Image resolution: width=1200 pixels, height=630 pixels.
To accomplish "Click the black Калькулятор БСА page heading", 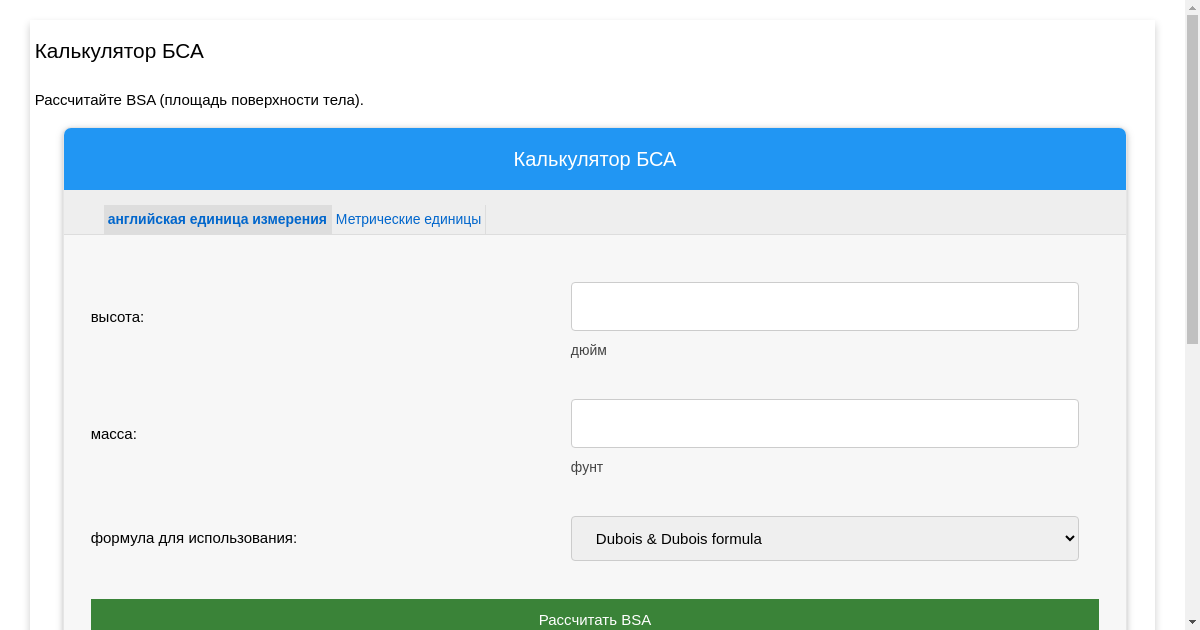I will pyautogui.click(x=119, y=51).
